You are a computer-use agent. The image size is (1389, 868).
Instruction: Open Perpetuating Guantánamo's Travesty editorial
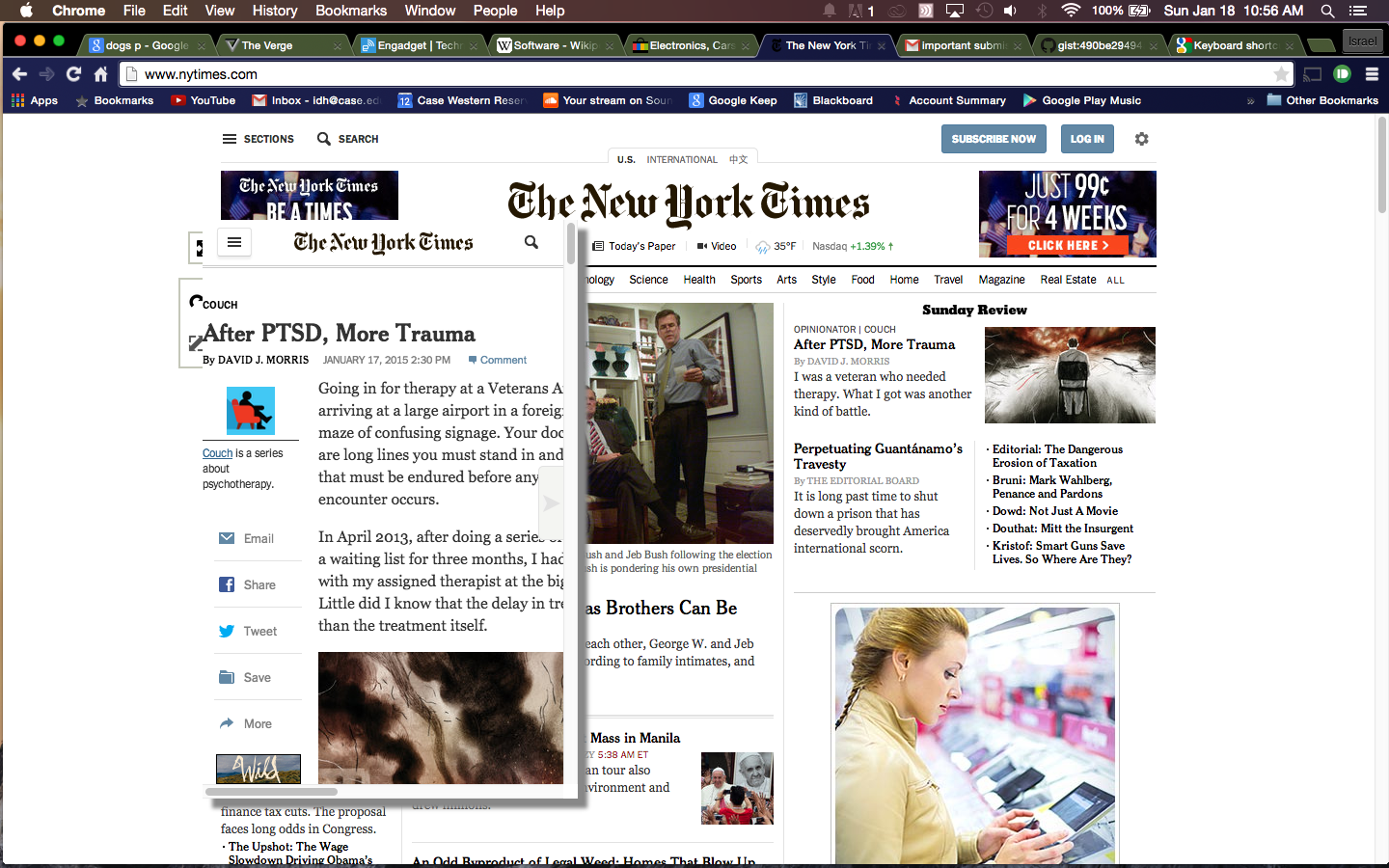click(878, 456)
